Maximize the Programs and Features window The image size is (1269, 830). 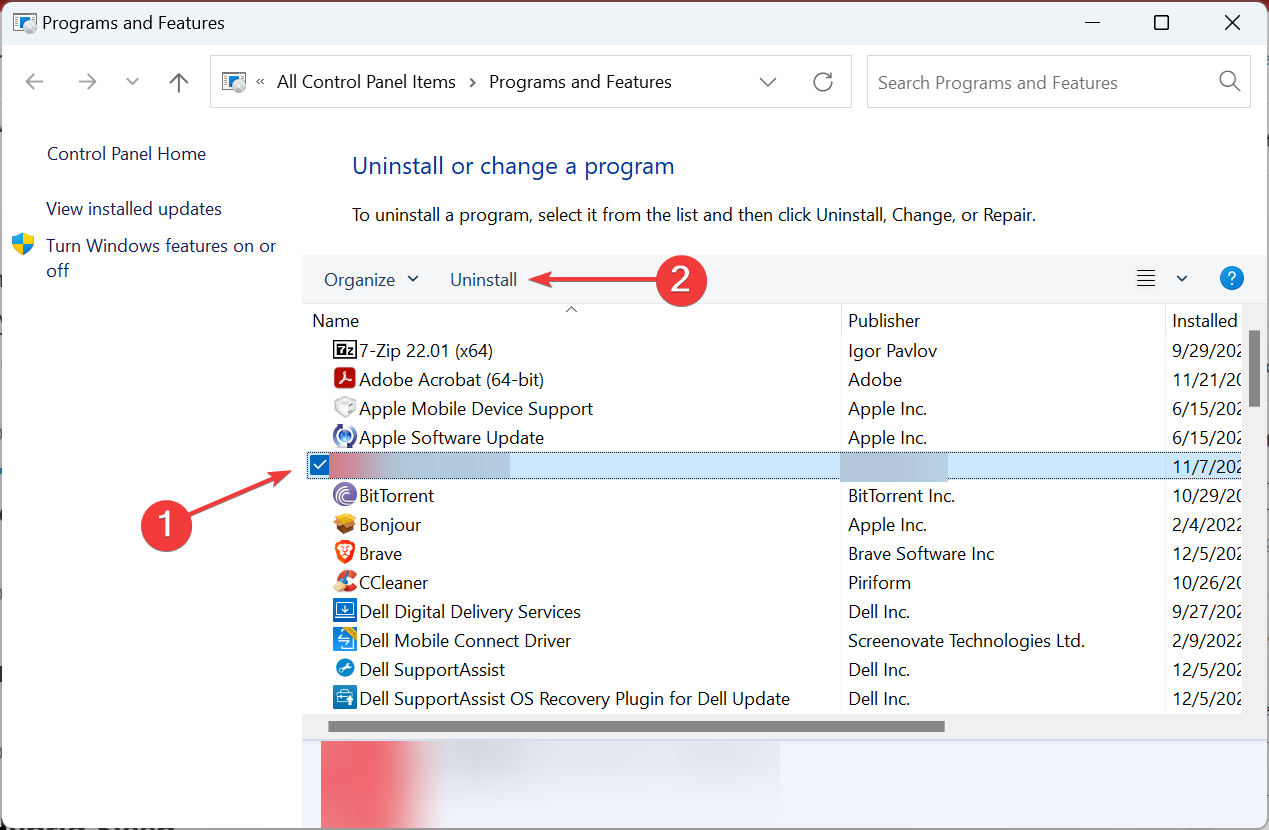click(1161, 23)
